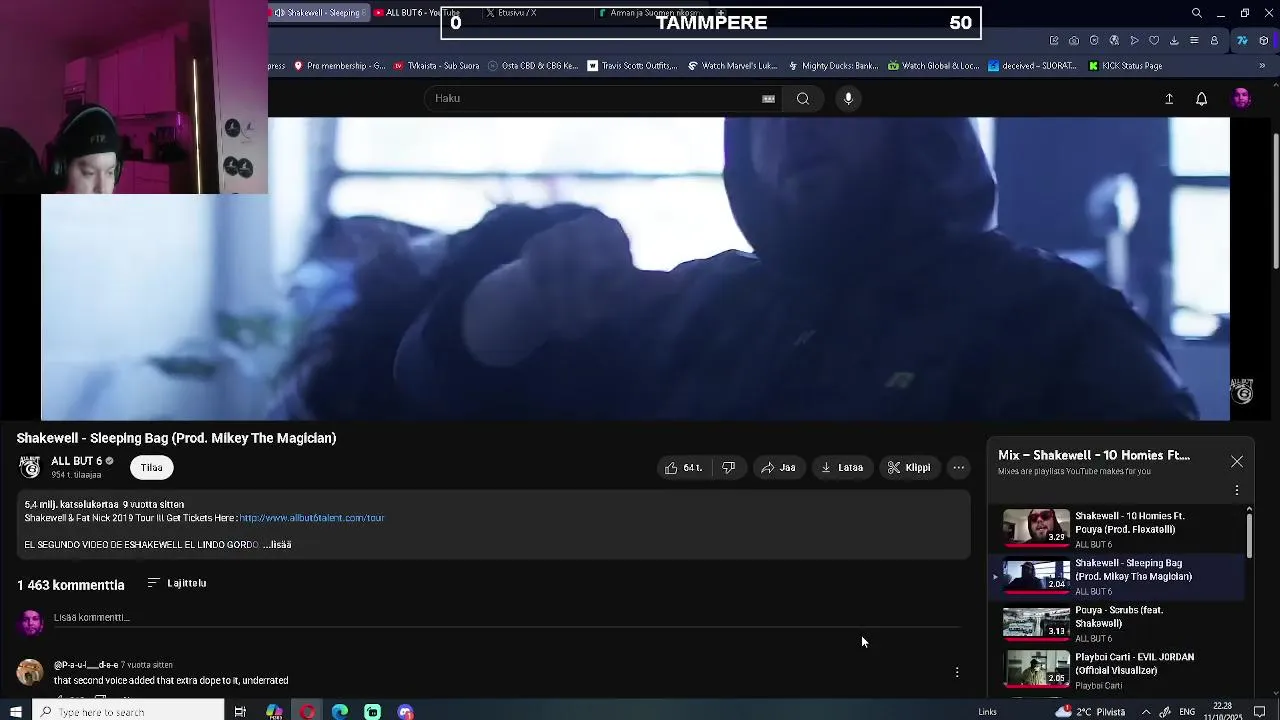Open Mighty Ducks: Bank... bookmark
This screenshot has width=1280, height=720.
point(833,66)
